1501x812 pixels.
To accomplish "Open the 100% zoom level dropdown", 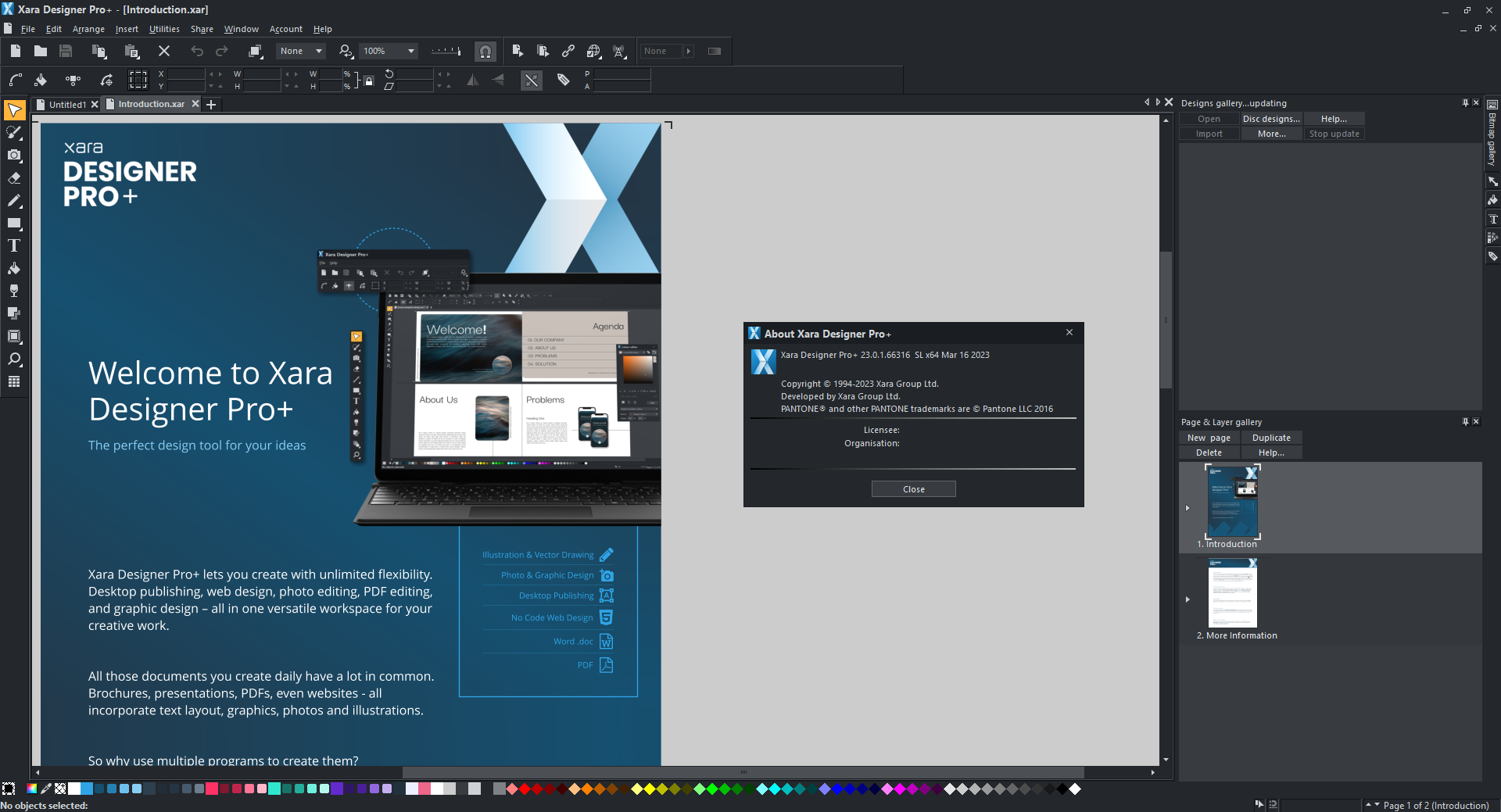I will (x=389, y=51).
